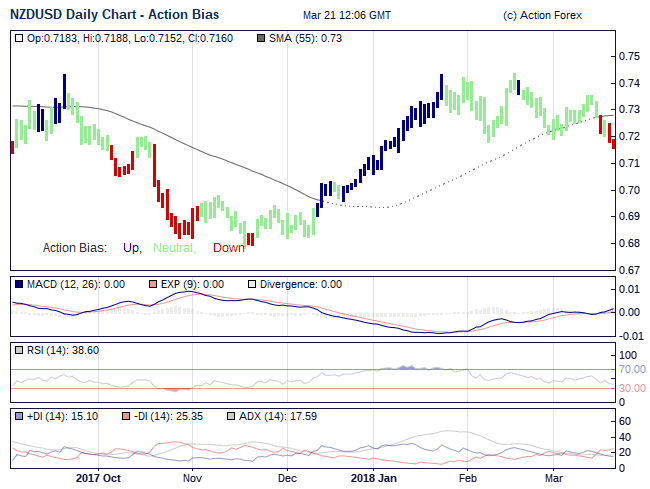
Task: Click the RSI 30.00 oversold level label
Action: [632, 388]
